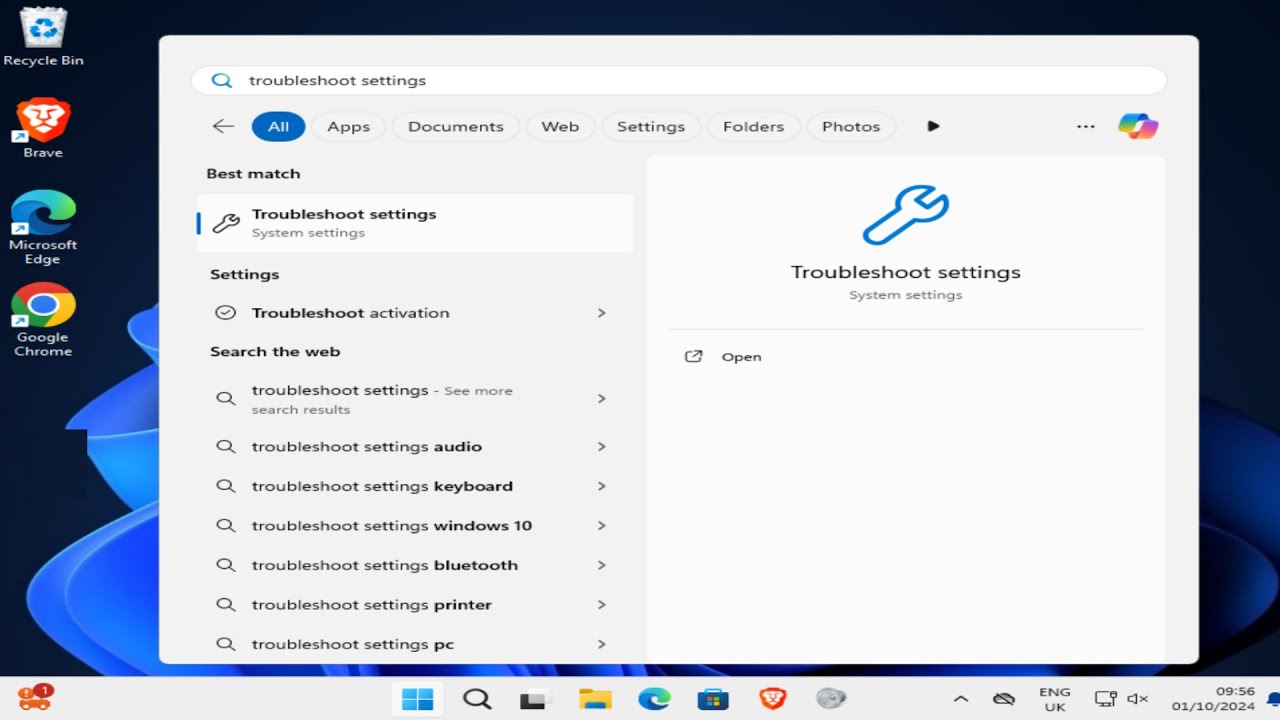Expand the windows 10 suggestion chevron
Screen dimensions: 1280x720
[x=601, y=526]
